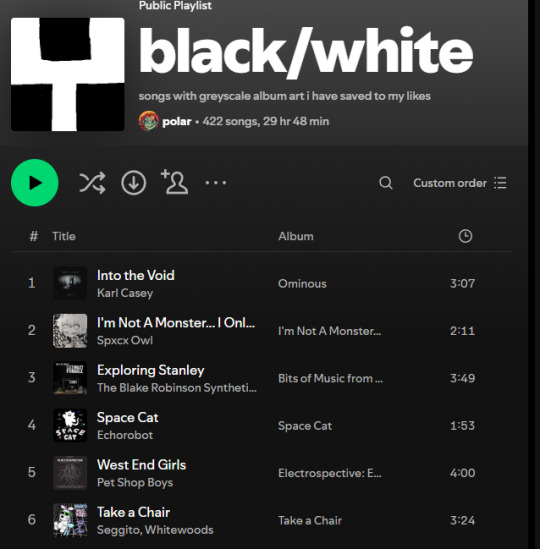
Task: Click the Album column header
Action: [x=296, y=236]
